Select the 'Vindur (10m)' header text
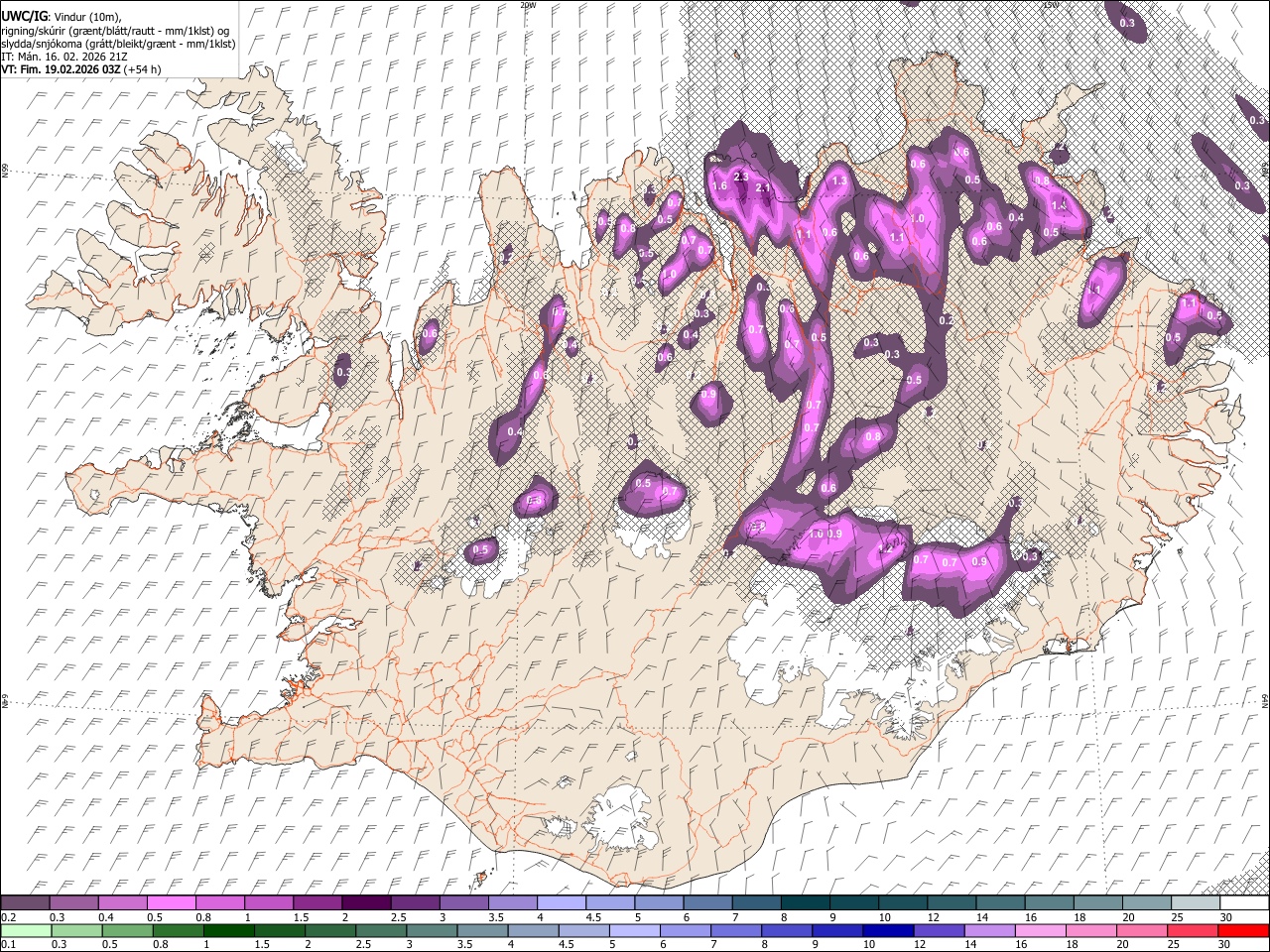The image size is (1270, 952). [87, 17]
